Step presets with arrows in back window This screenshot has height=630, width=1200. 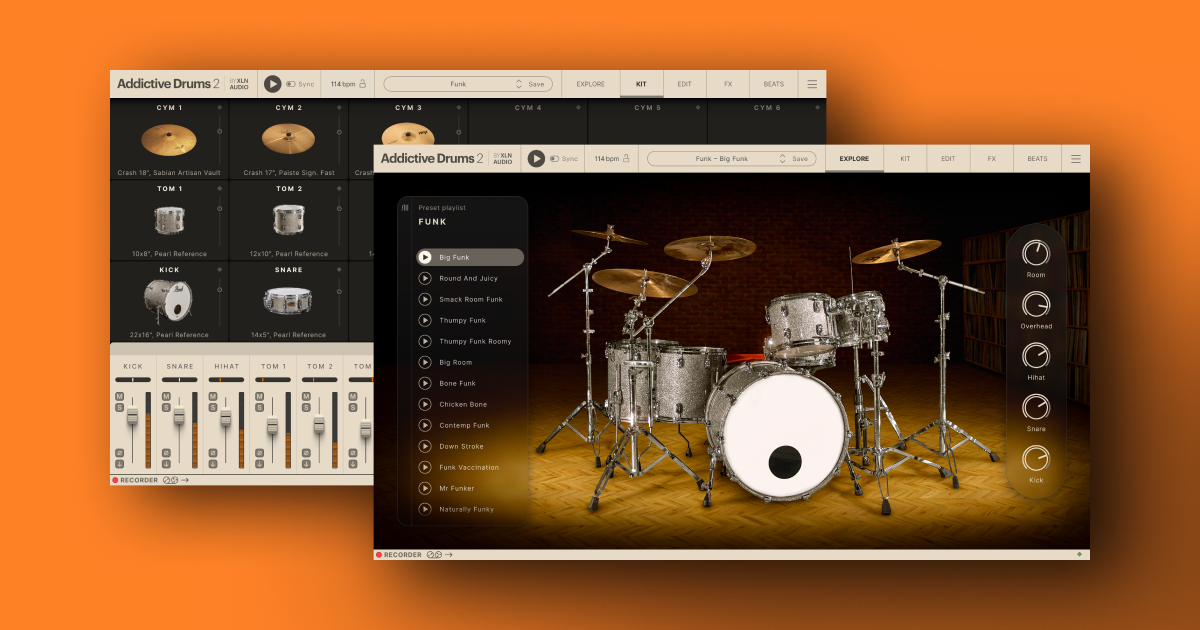519,84
